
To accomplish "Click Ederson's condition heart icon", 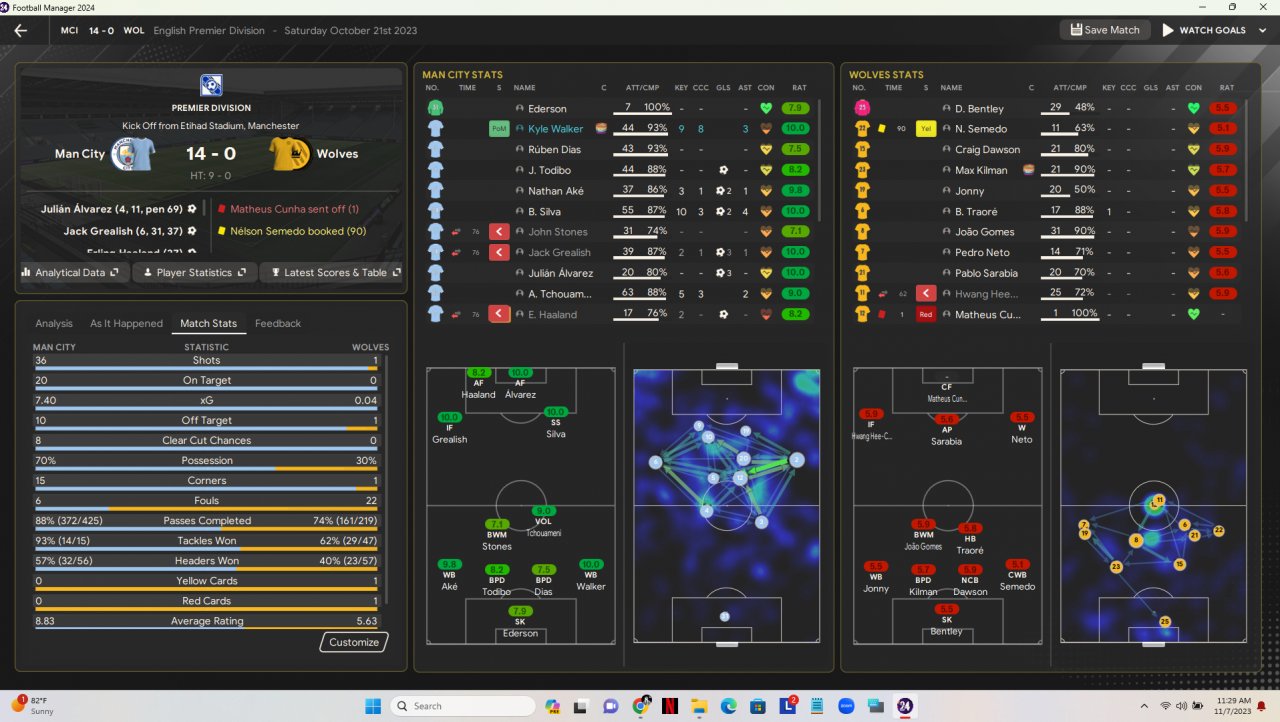I will pyautogui.click(x=767, y=108).
